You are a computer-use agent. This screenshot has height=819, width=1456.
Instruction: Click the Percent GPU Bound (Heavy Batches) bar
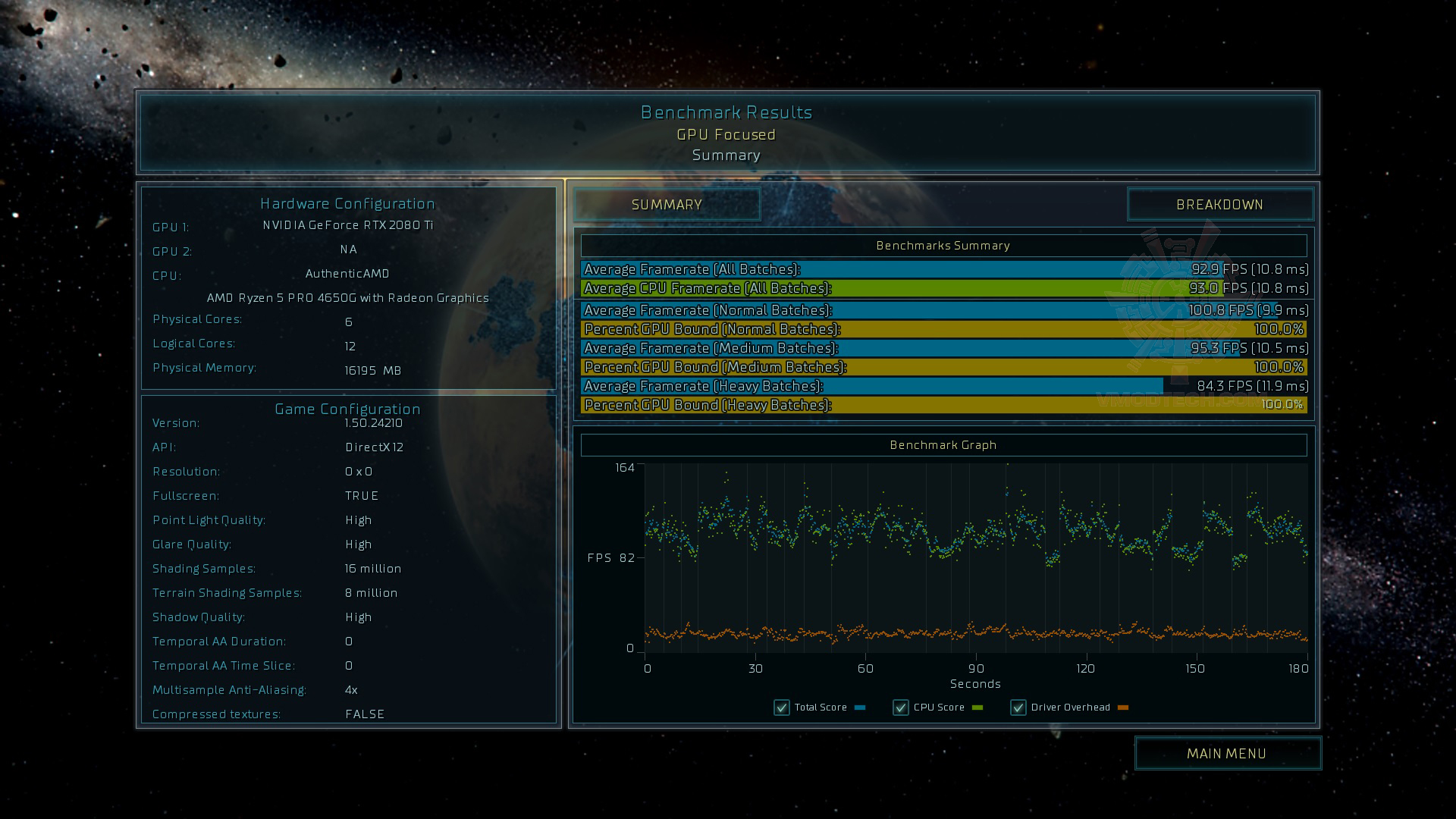coord(943,405)
